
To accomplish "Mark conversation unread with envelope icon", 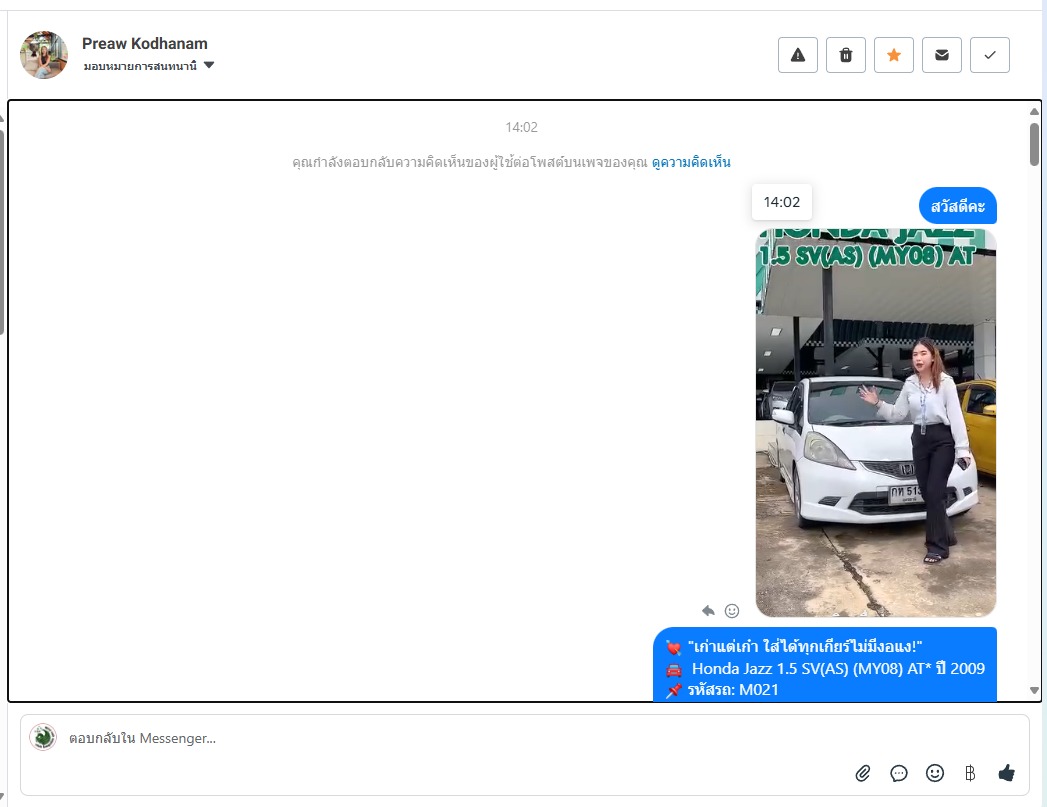I will click(941, 55).
